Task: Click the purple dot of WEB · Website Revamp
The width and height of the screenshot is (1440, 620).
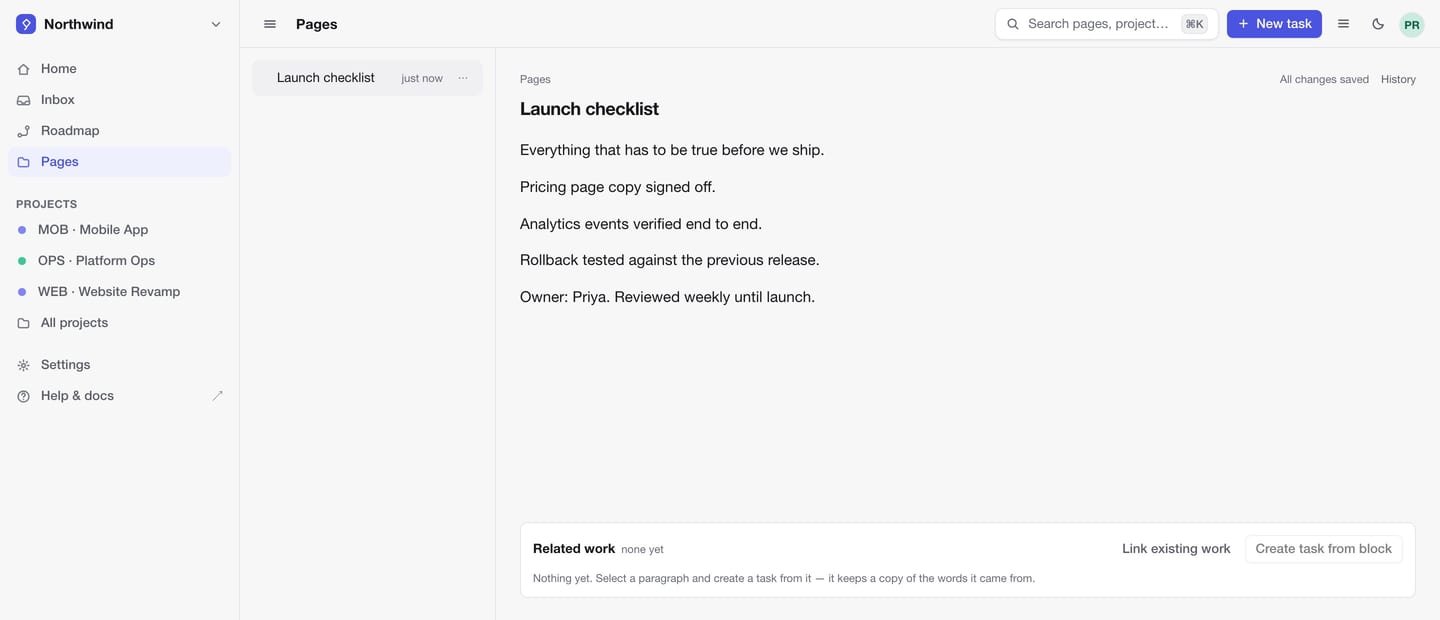Action: click(x=22, y=292)
